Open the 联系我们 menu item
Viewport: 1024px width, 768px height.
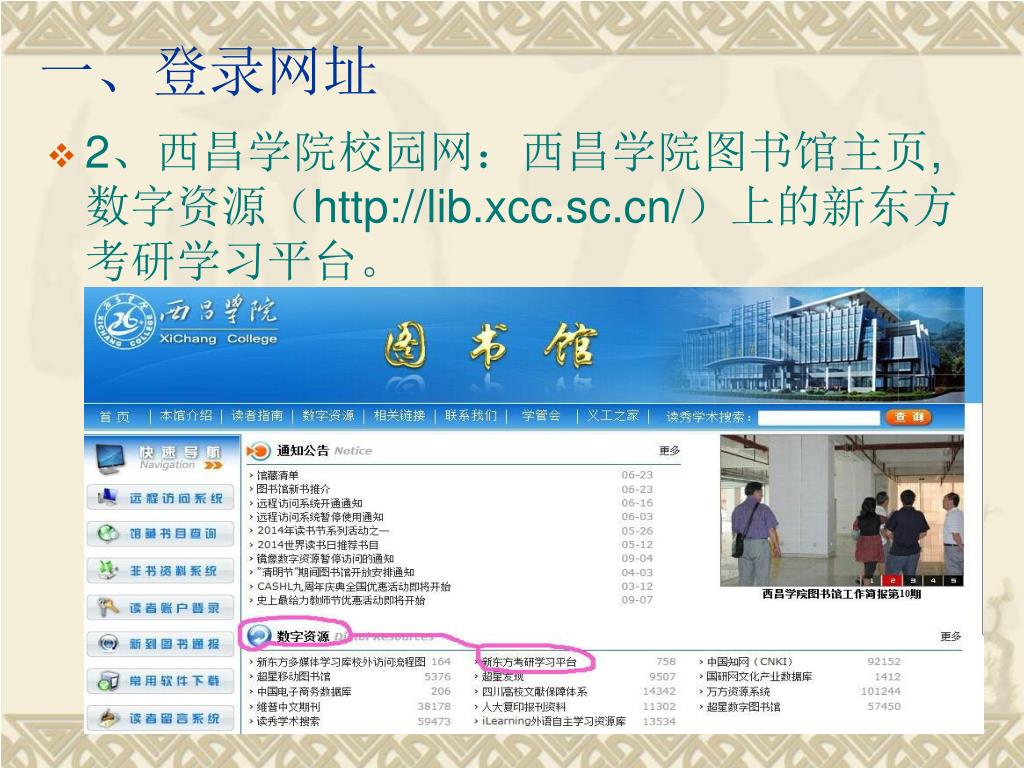pyautogui.click(x=471, y=415)
